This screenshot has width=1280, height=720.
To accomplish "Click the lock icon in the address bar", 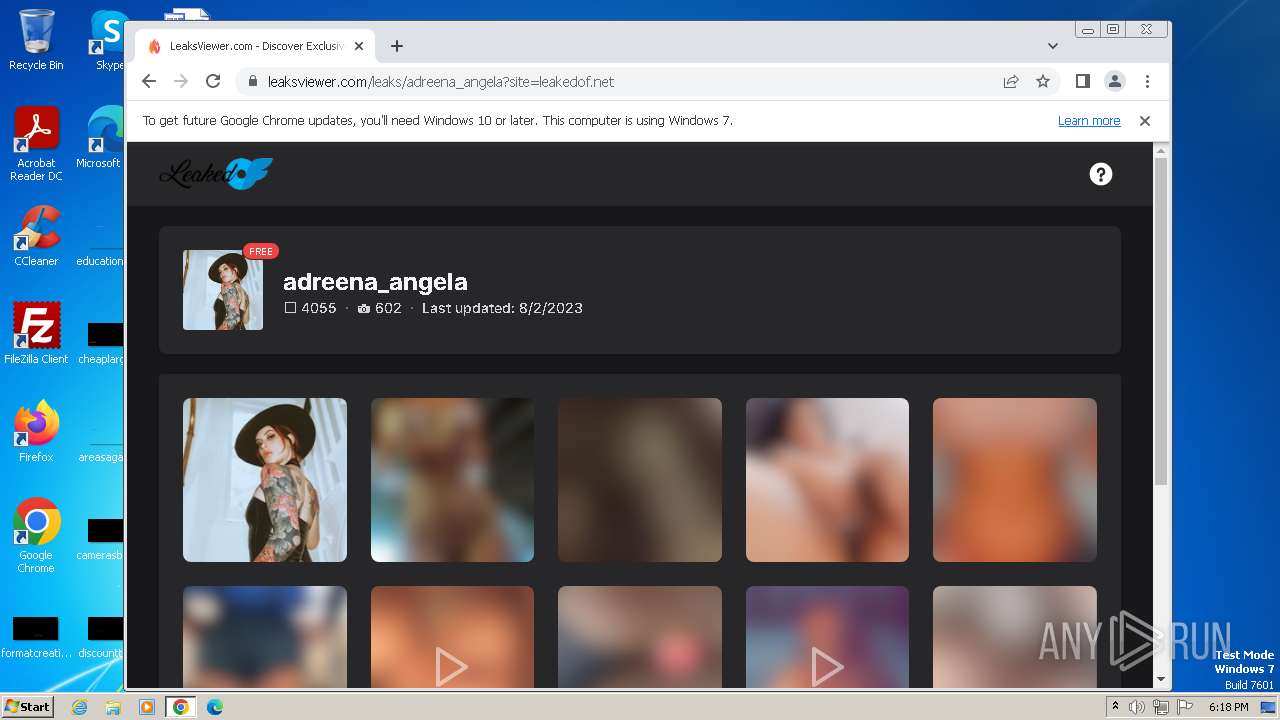I will click(x=253, y=82).
